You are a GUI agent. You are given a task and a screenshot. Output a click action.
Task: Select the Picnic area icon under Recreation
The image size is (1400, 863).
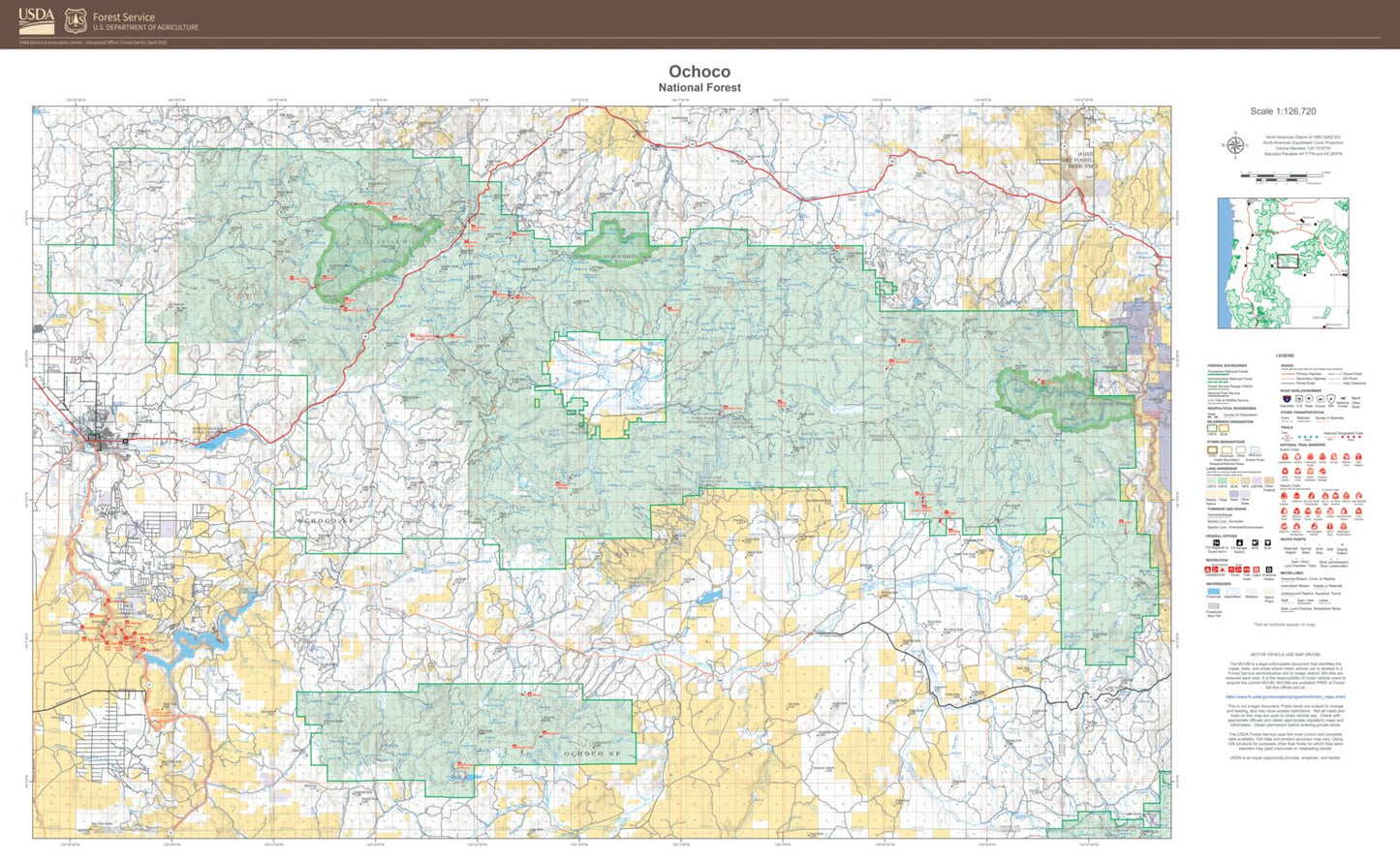pos(1232,570)
